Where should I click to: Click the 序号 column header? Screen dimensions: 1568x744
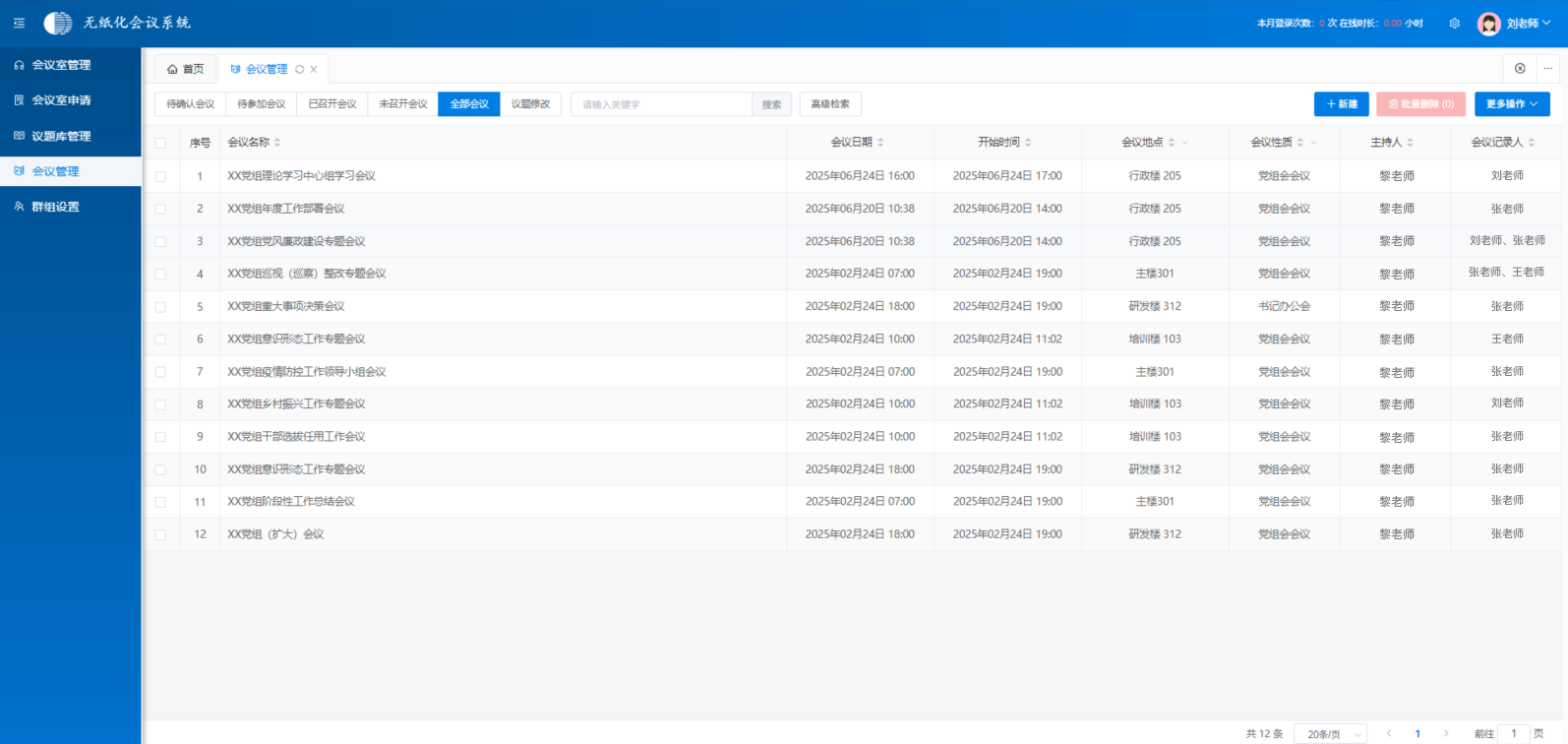(x=200, y=143)
